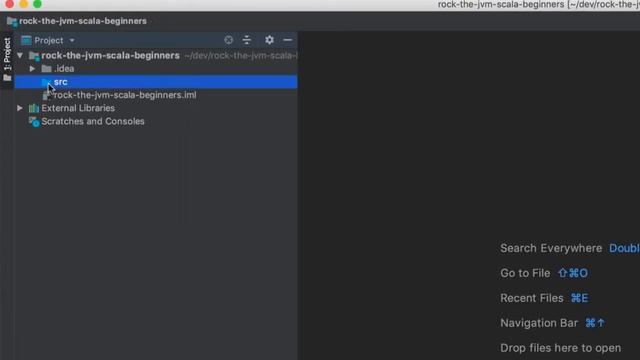Image resolution: width=640 pixels, height=360 pixels.
Task: Click the locate/scroll from source icon
Action: point(229,40)
